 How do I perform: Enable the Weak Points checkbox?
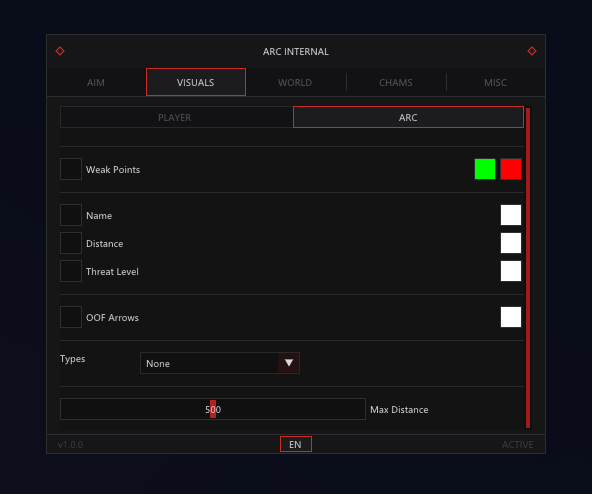[71, 169]
